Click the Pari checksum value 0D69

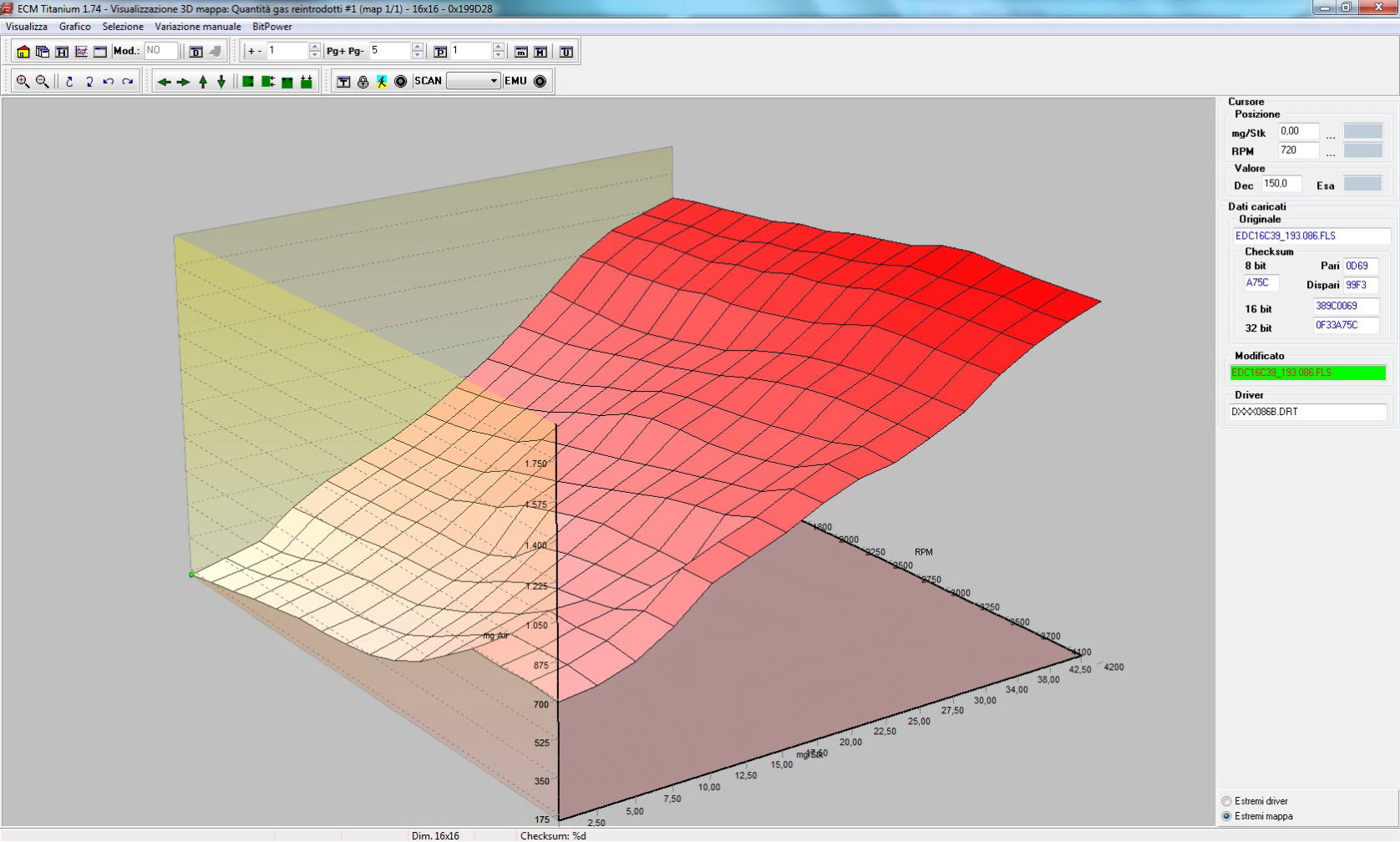point(1361,266)
